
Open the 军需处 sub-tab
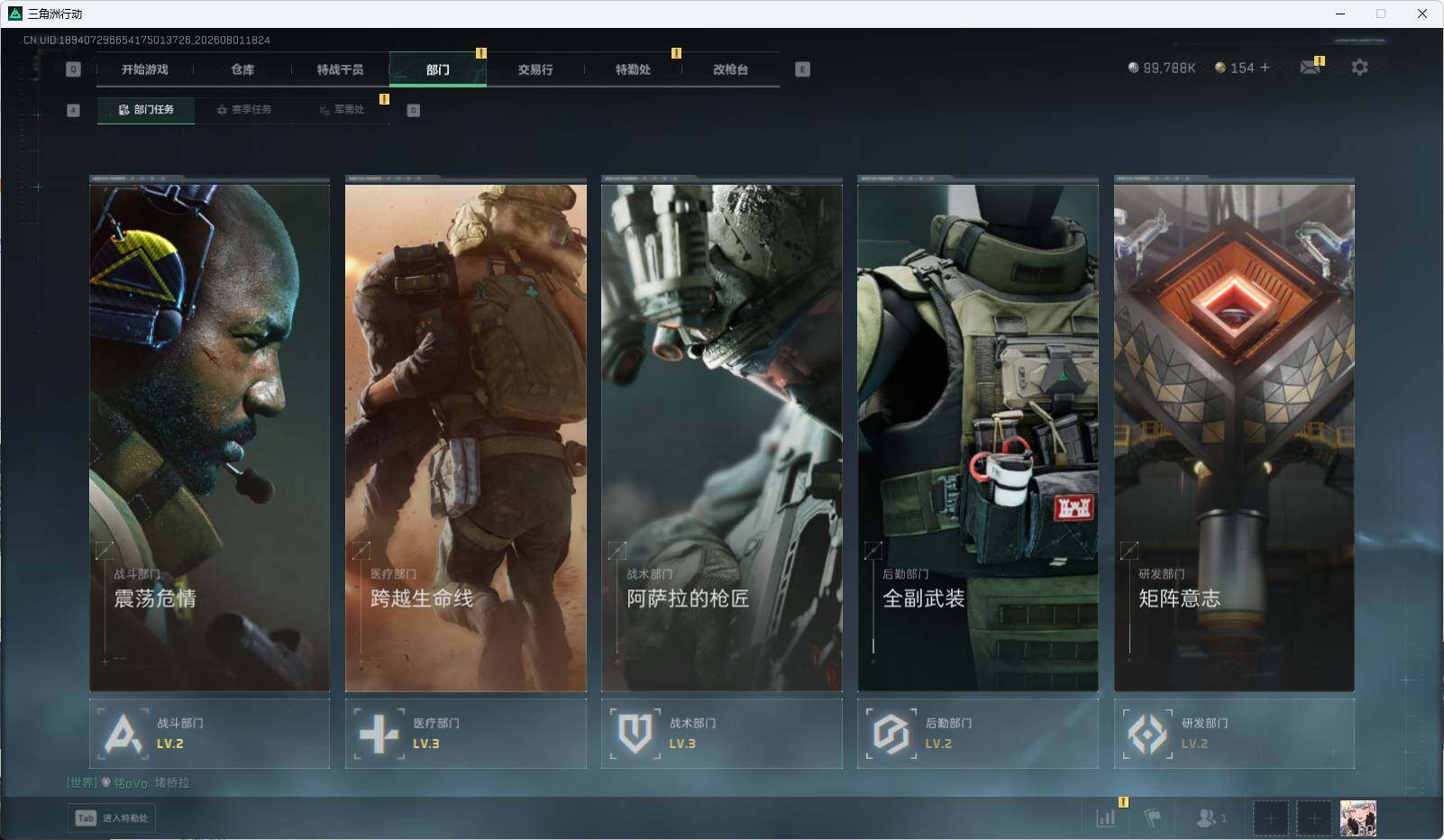pos(342,110)
